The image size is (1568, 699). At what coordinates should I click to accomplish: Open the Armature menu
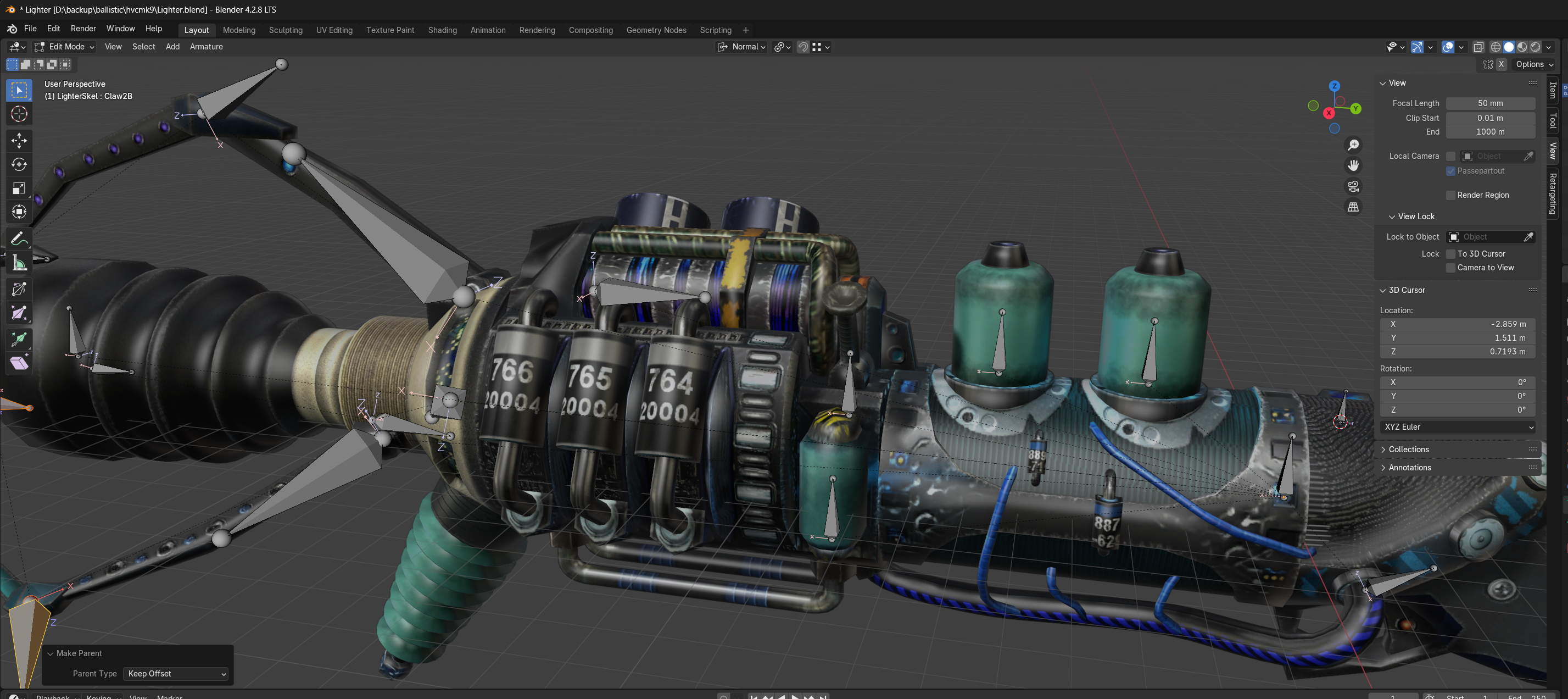(207, 47)
